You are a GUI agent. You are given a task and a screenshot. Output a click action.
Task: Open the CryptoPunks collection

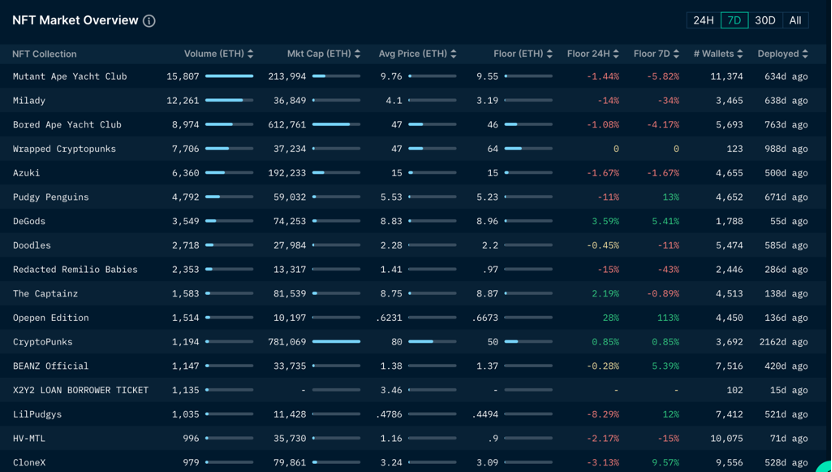point(42,342)
